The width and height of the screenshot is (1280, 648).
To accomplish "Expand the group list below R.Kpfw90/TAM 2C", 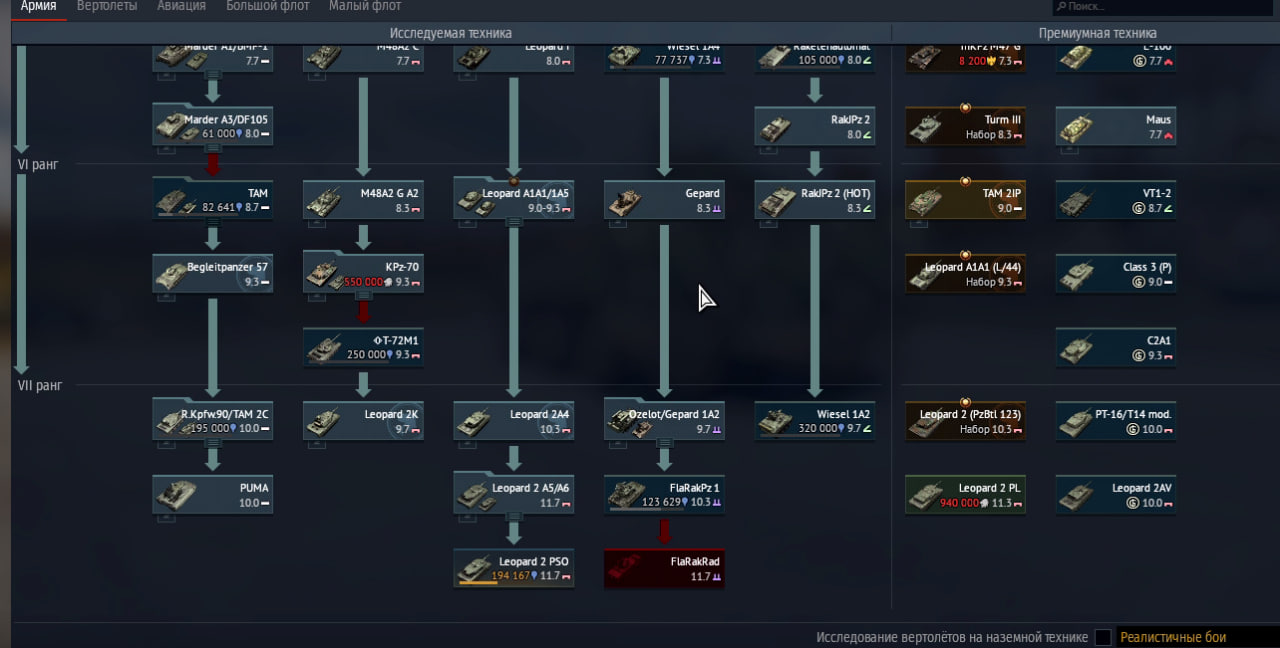I will pyautogui.click(x=213, y=444).
